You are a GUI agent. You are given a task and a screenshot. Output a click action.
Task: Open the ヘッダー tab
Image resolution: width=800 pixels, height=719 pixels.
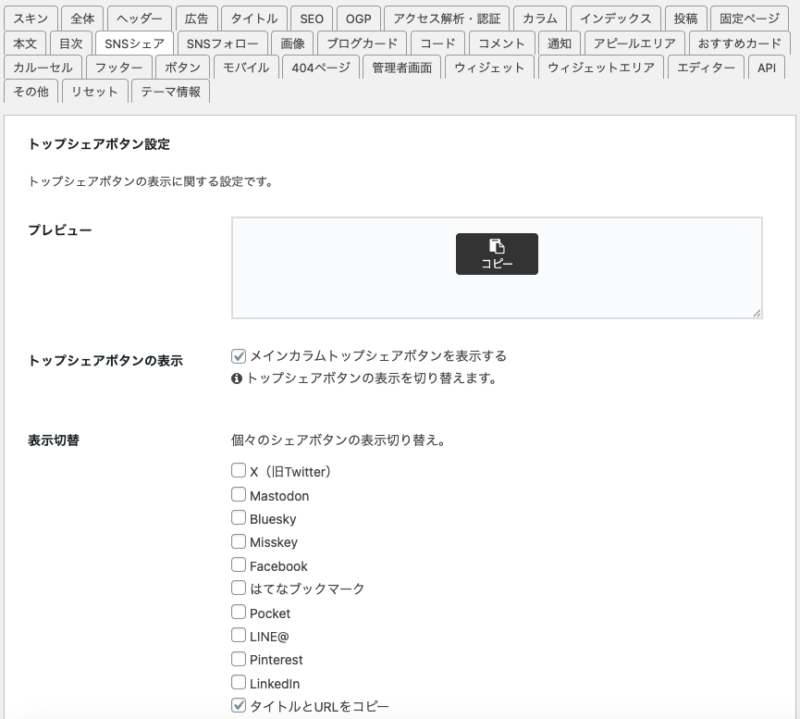[x=139, y=19]
